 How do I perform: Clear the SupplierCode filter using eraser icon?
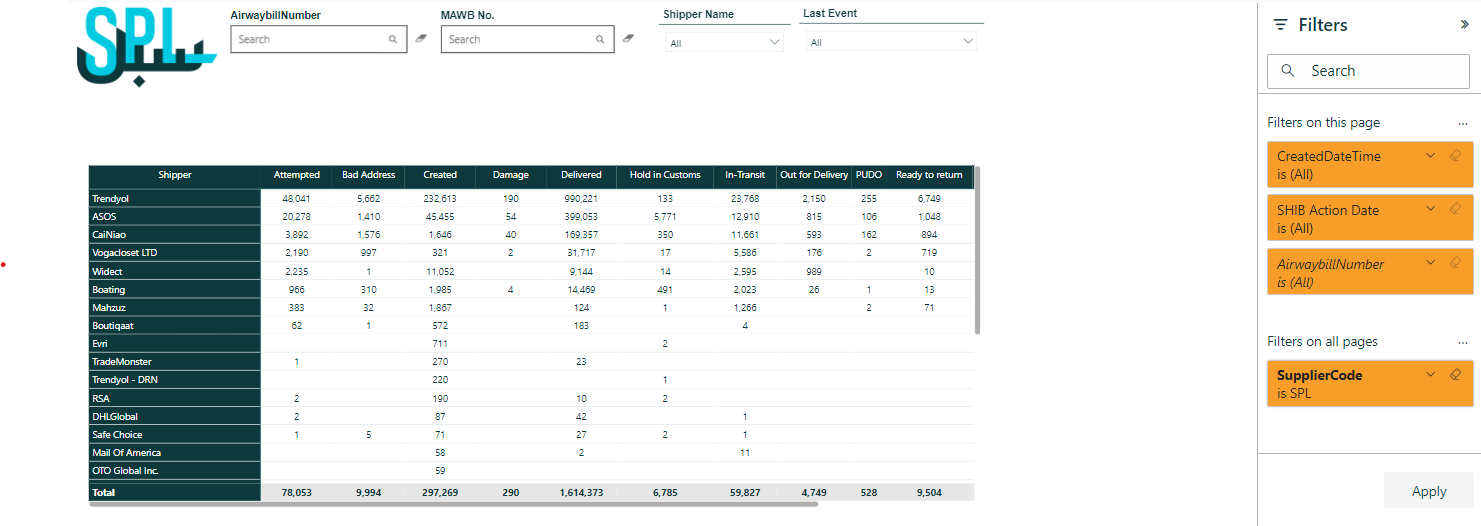[1456, 375]
